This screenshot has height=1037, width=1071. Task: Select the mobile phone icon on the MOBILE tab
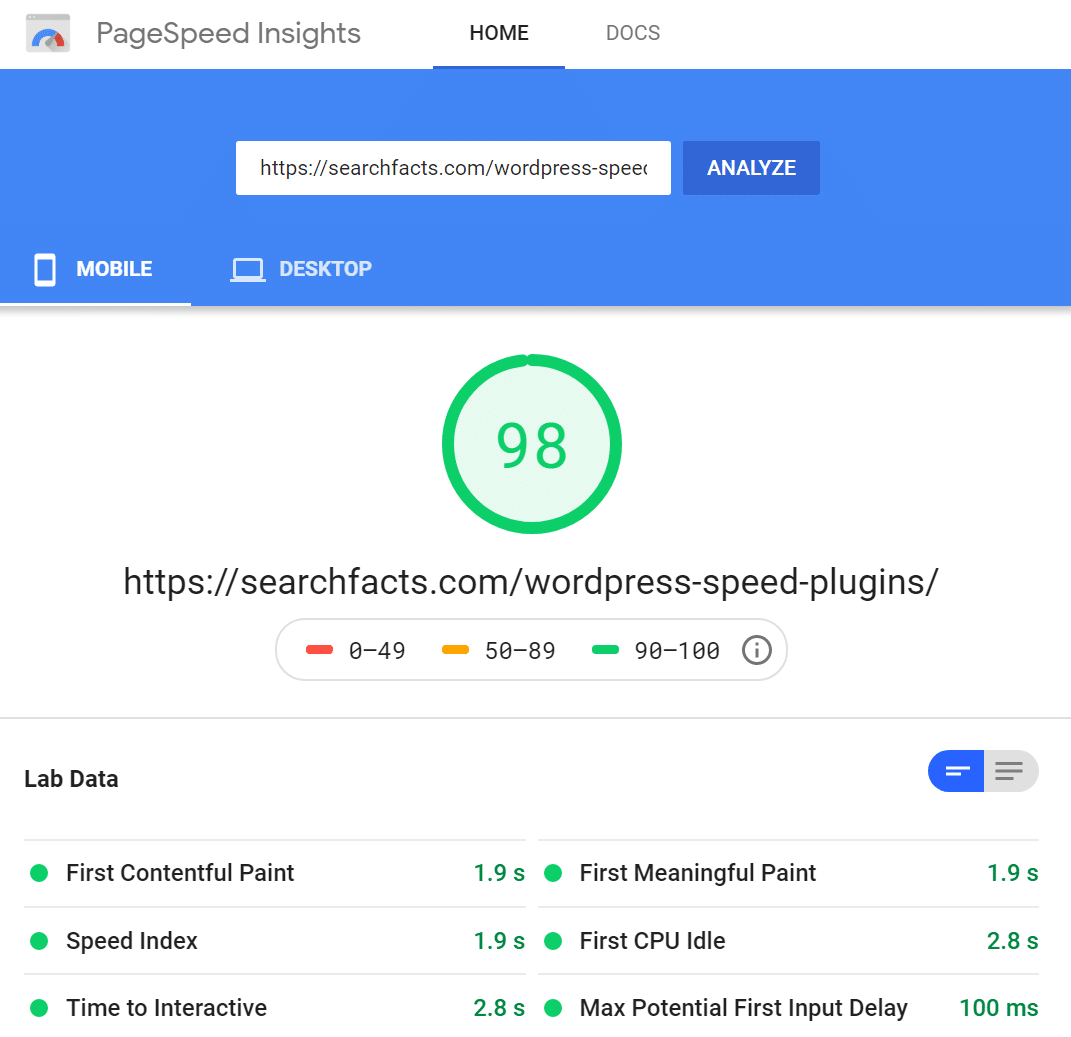(x=44, y=268)
